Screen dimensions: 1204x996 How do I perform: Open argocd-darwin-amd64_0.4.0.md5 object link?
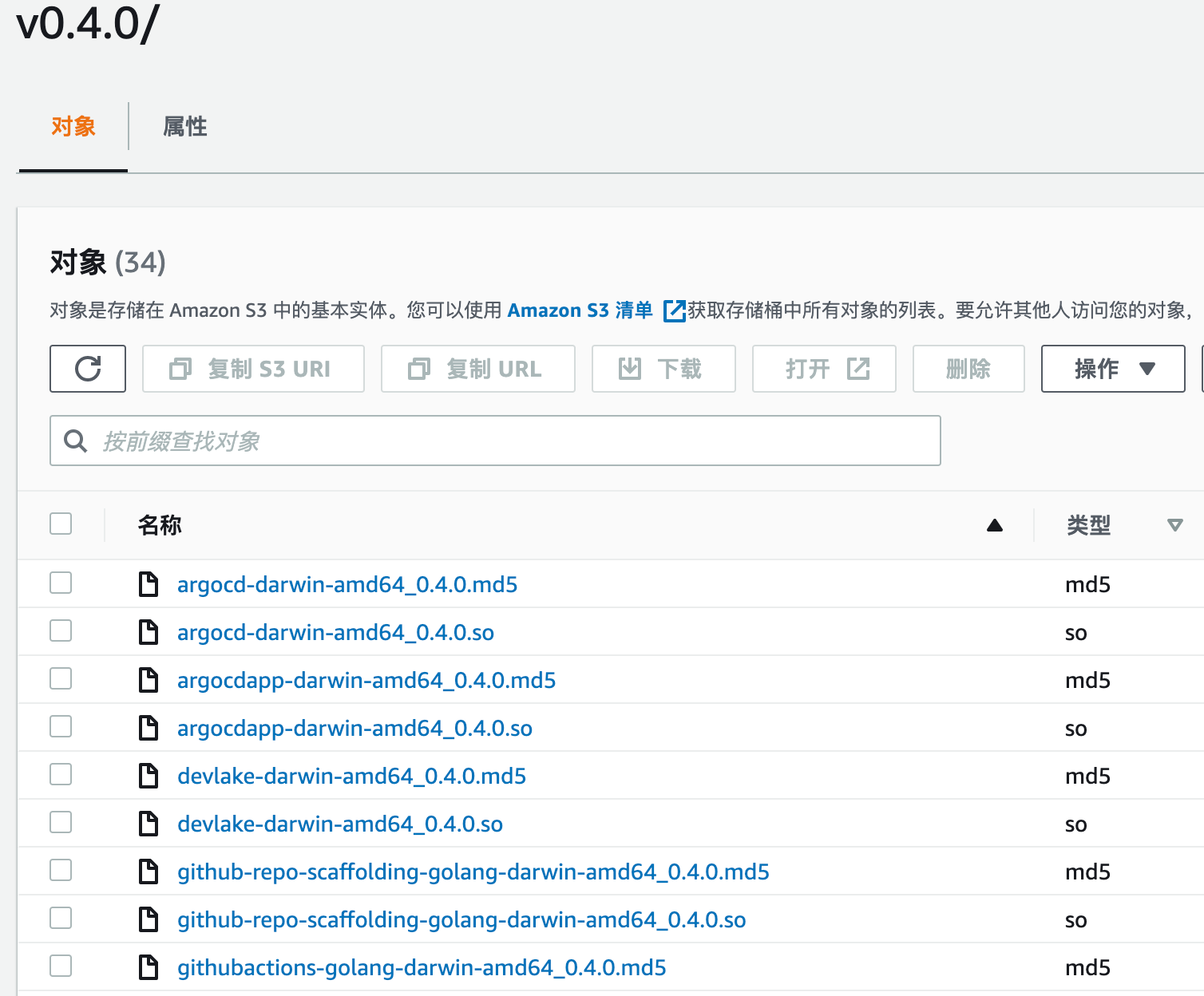[347, 585]
